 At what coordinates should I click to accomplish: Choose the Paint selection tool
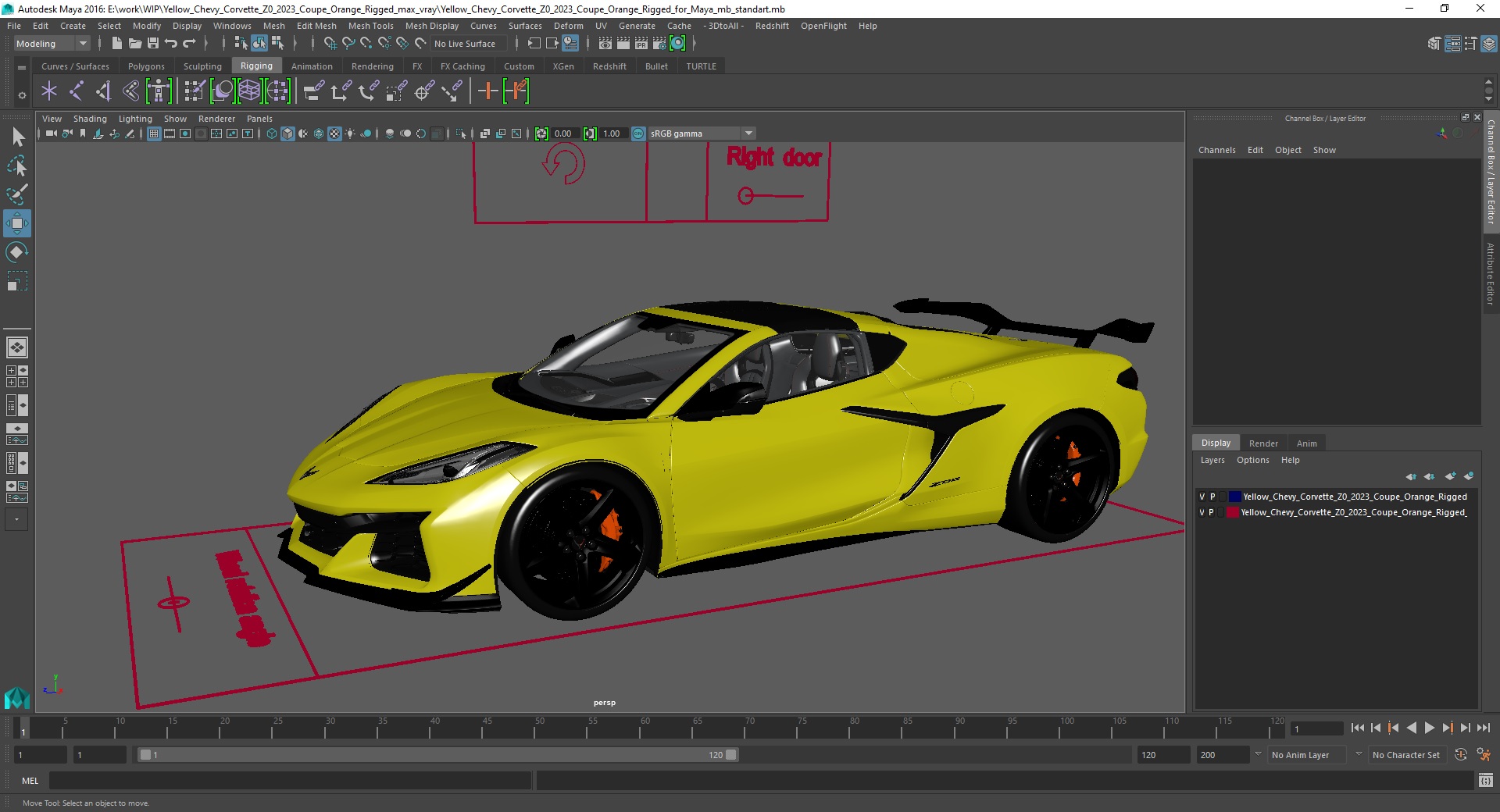click(17, 194)
